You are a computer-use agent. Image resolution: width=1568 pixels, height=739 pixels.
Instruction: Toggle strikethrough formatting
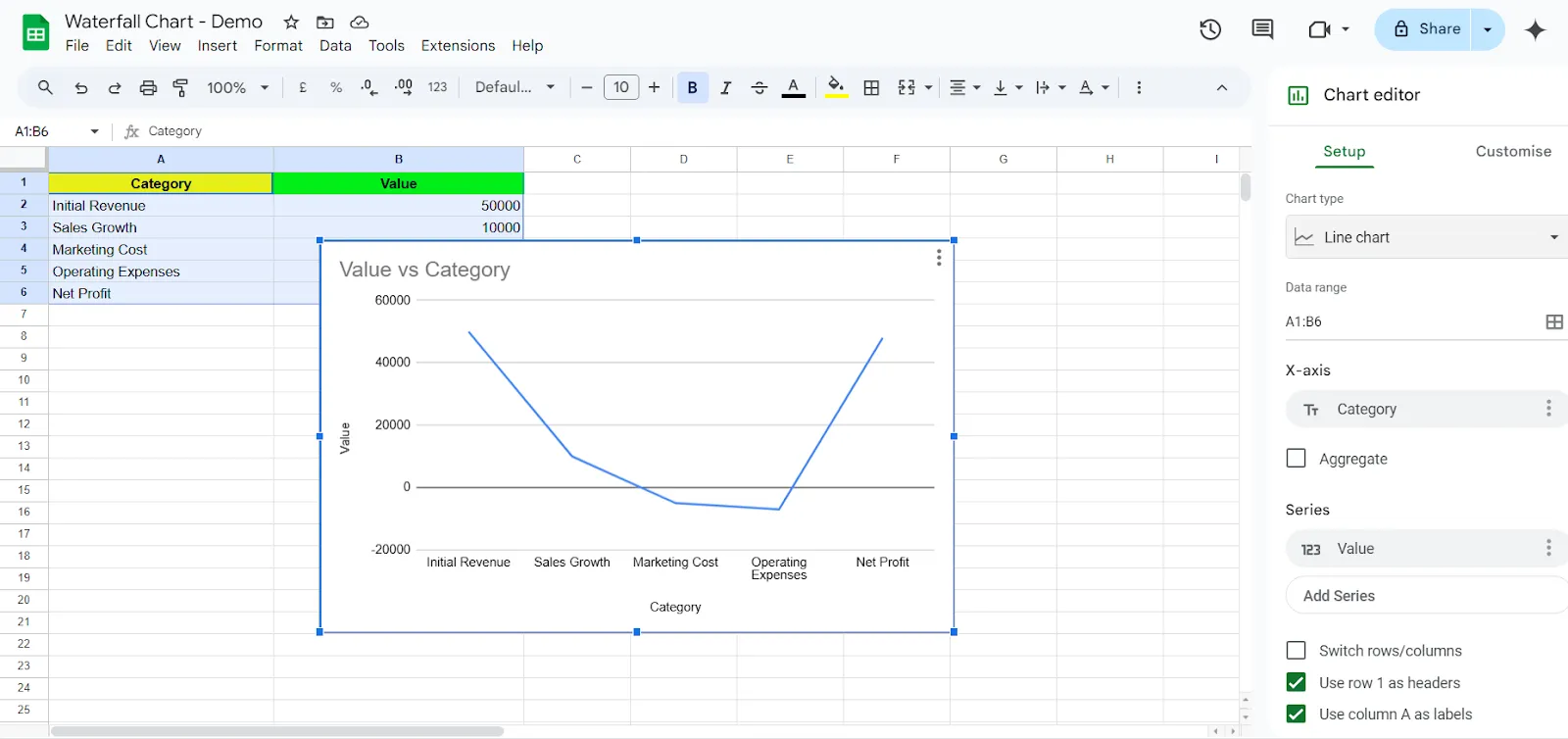coord(759,87)
